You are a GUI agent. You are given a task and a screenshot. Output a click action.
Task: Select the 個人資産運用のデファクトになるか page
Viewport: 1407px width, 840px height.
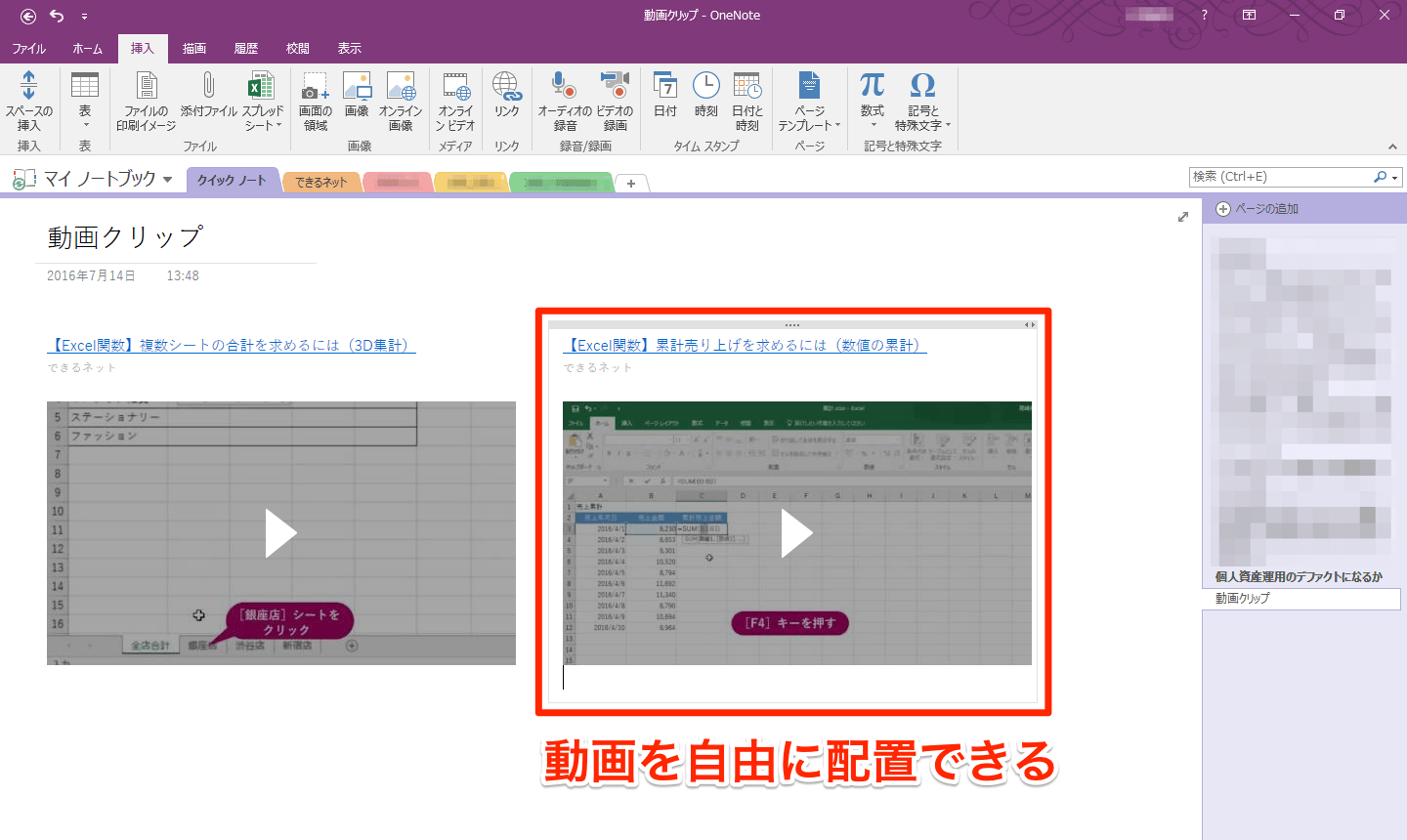tap(1301, 576)
